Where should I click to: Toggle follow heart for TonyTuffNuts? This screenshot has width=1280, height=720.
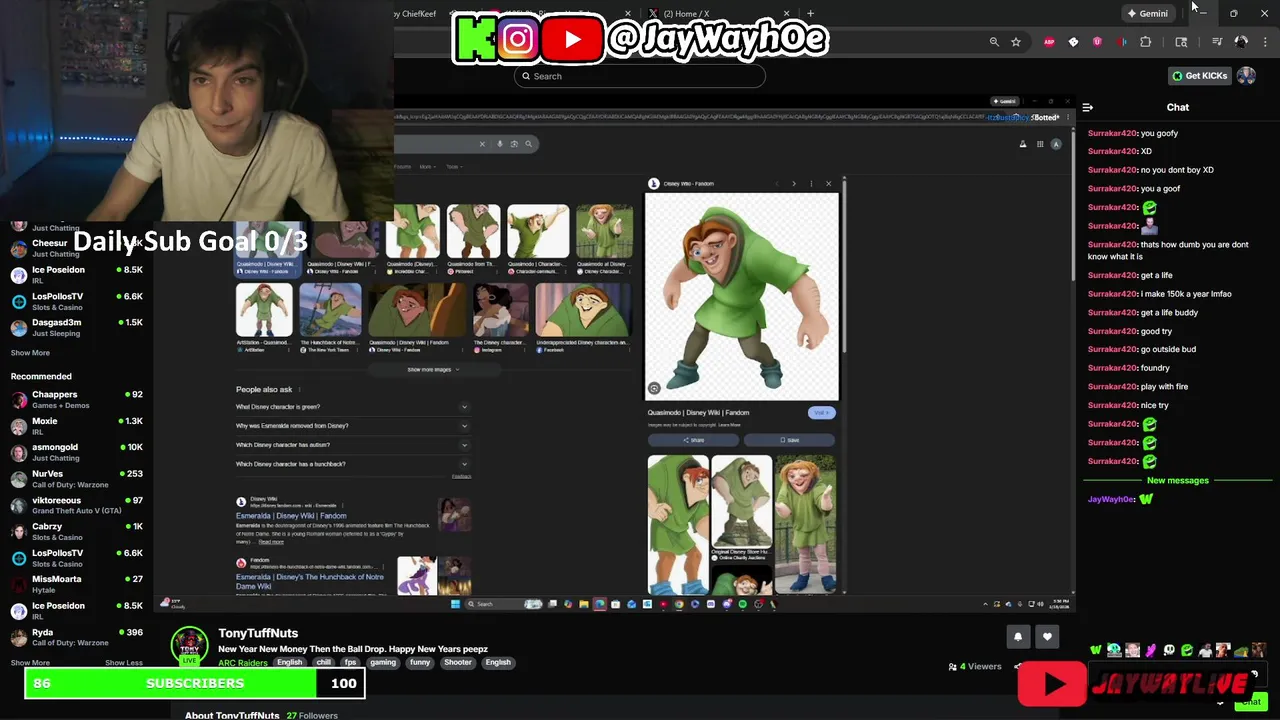1047,637
